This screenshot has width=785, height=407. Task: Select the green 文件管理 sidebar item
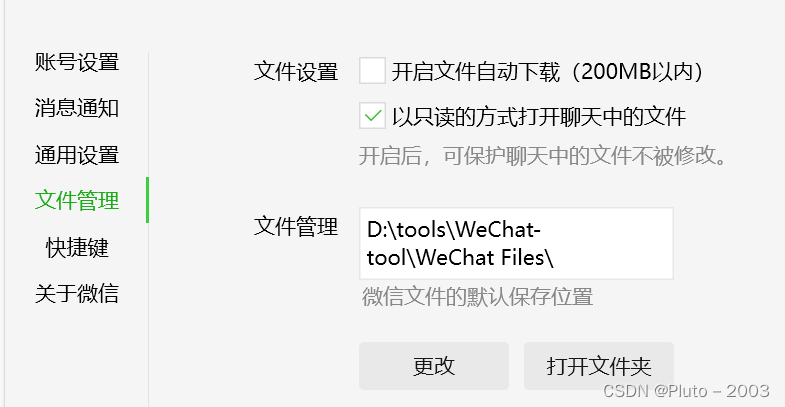coord(77,200)
